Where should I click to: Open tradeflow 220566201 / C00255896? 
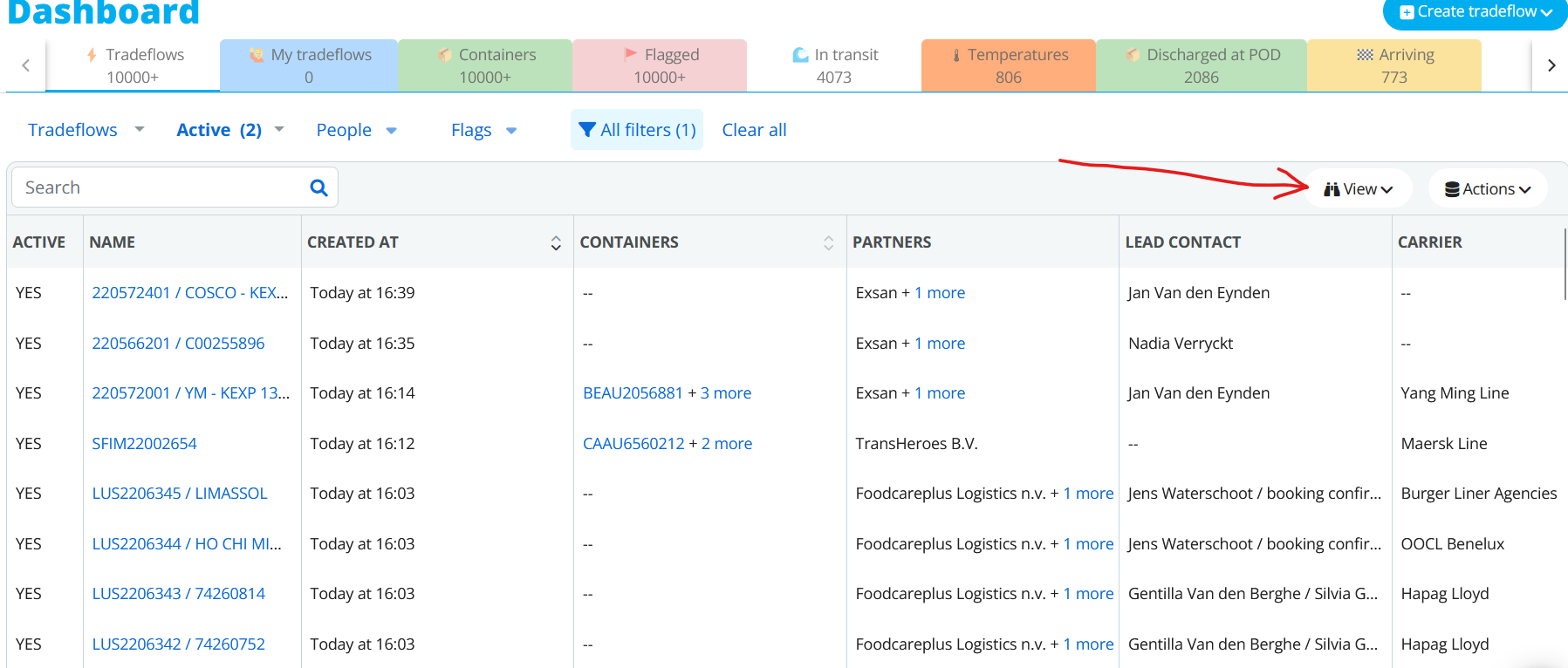pyautogui.click(x=178, y=344)
